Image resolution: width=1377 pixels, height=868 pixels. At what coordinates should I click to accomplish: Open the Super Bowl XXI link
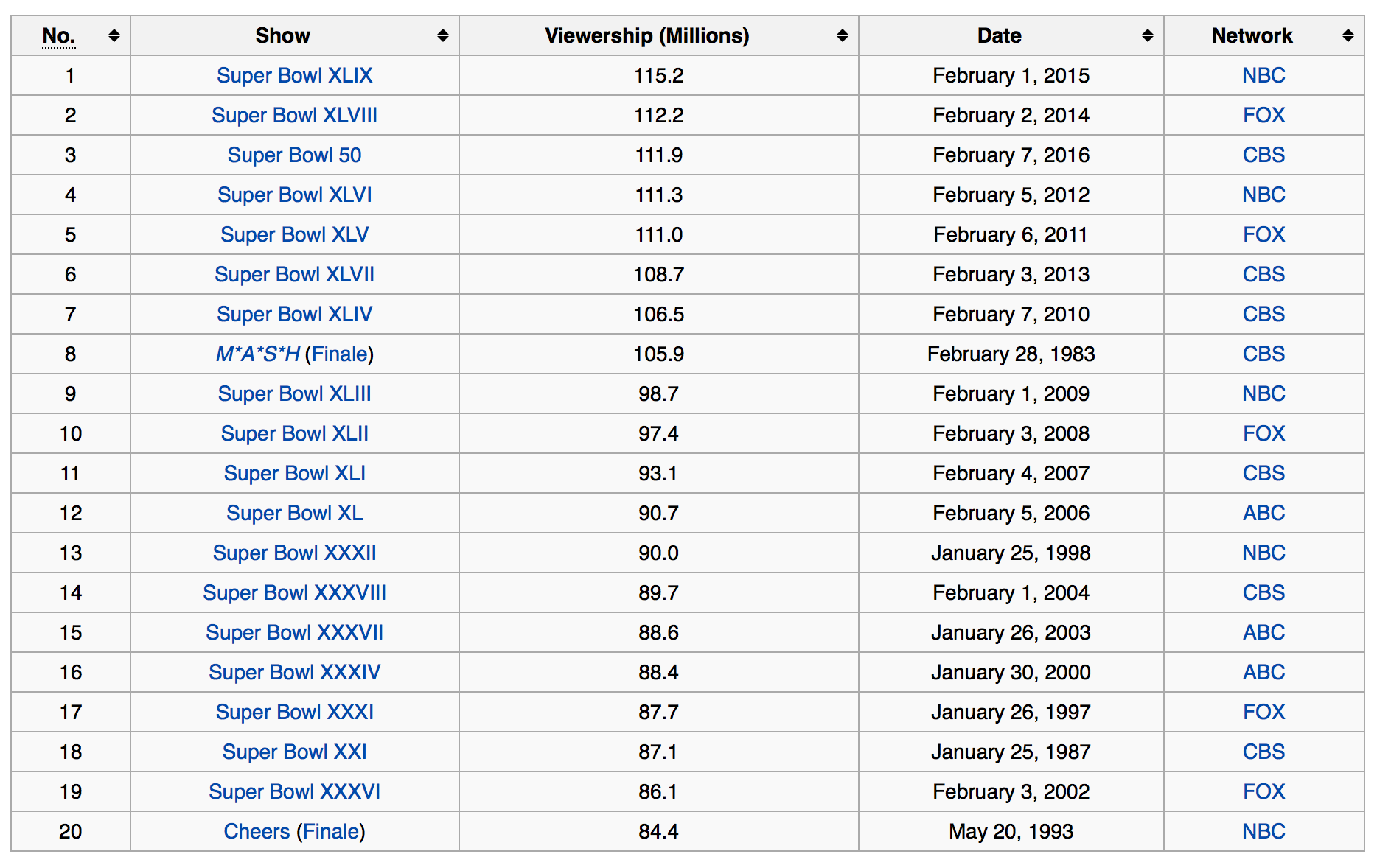[294, 752]
